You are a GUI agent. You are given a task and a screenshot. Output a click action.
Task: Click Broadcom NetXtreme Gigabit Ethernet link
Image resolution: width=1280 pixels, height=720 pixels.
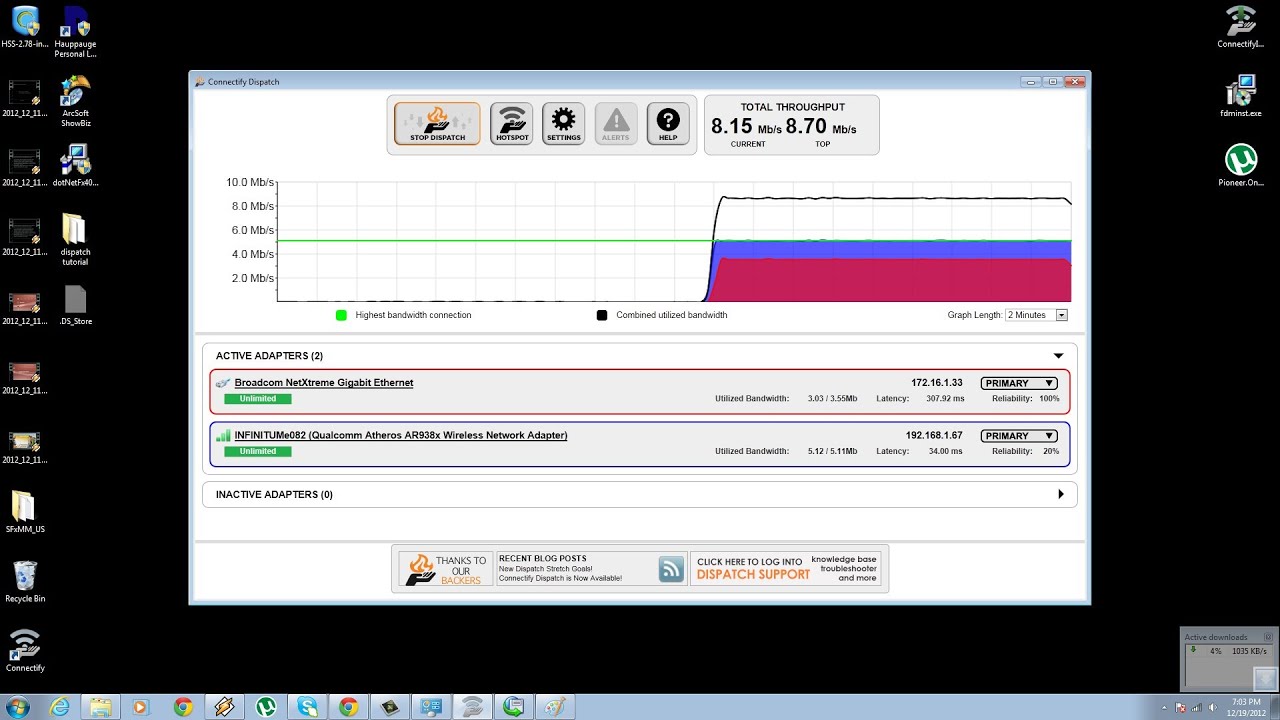[324, 383]
